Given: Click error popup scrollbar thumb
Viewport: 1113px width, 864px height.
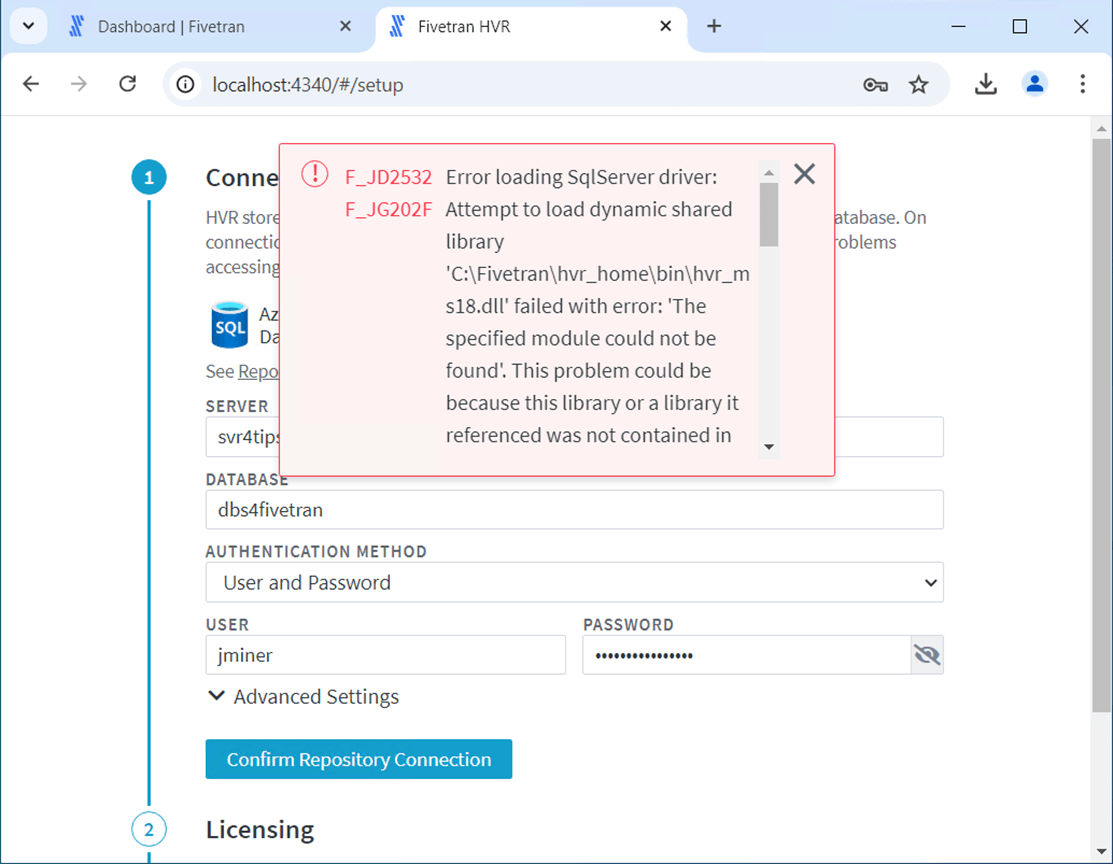Looking at the screenshot, I should (769, 214).
